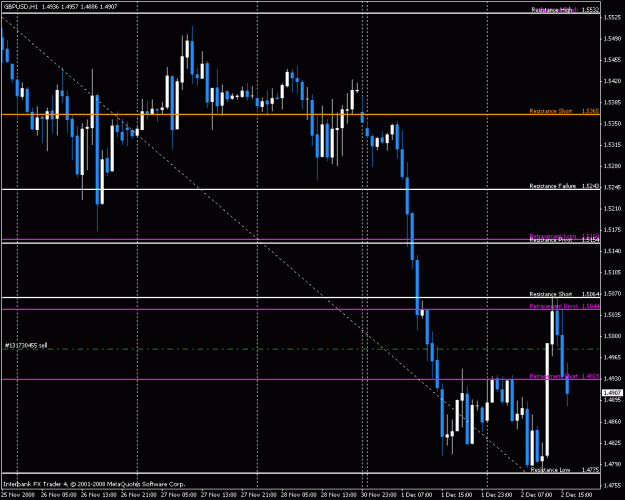
Task: Click the '26 Nov 21:00' time axis label
Action: [138, 495]
